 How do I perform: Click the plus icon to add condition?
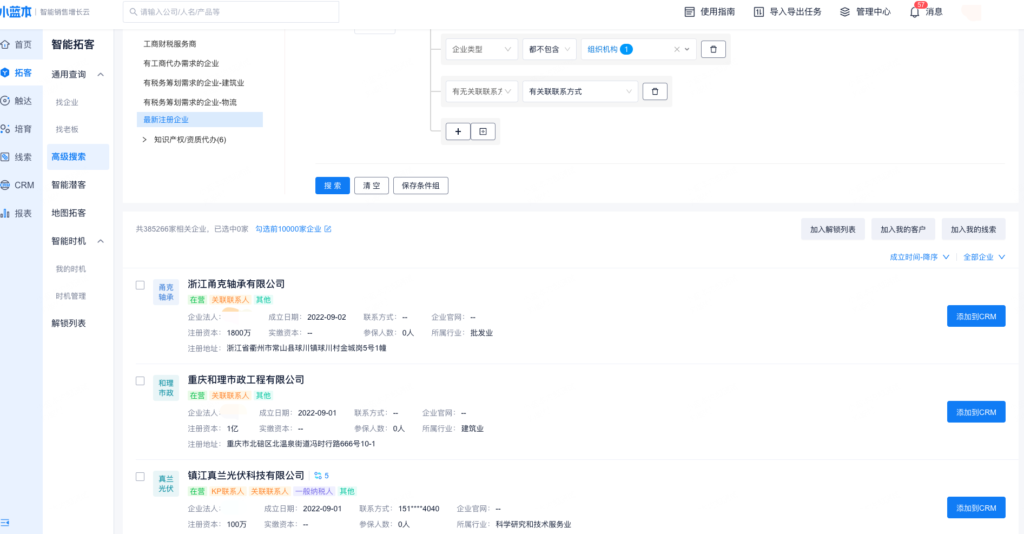point(457,131)
